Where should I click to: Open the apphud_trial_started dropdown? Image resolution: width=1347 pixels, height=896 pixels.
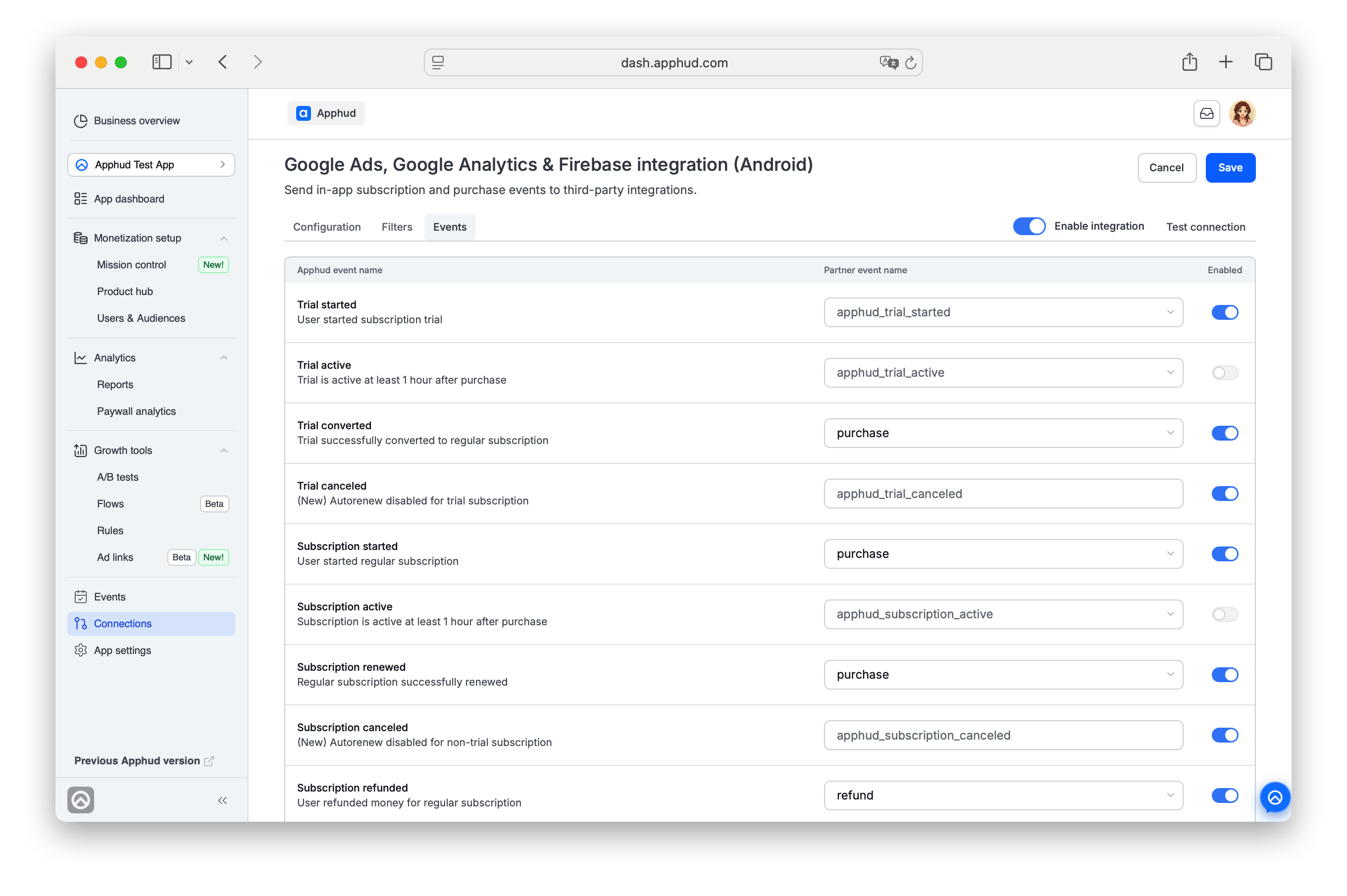1003,312
